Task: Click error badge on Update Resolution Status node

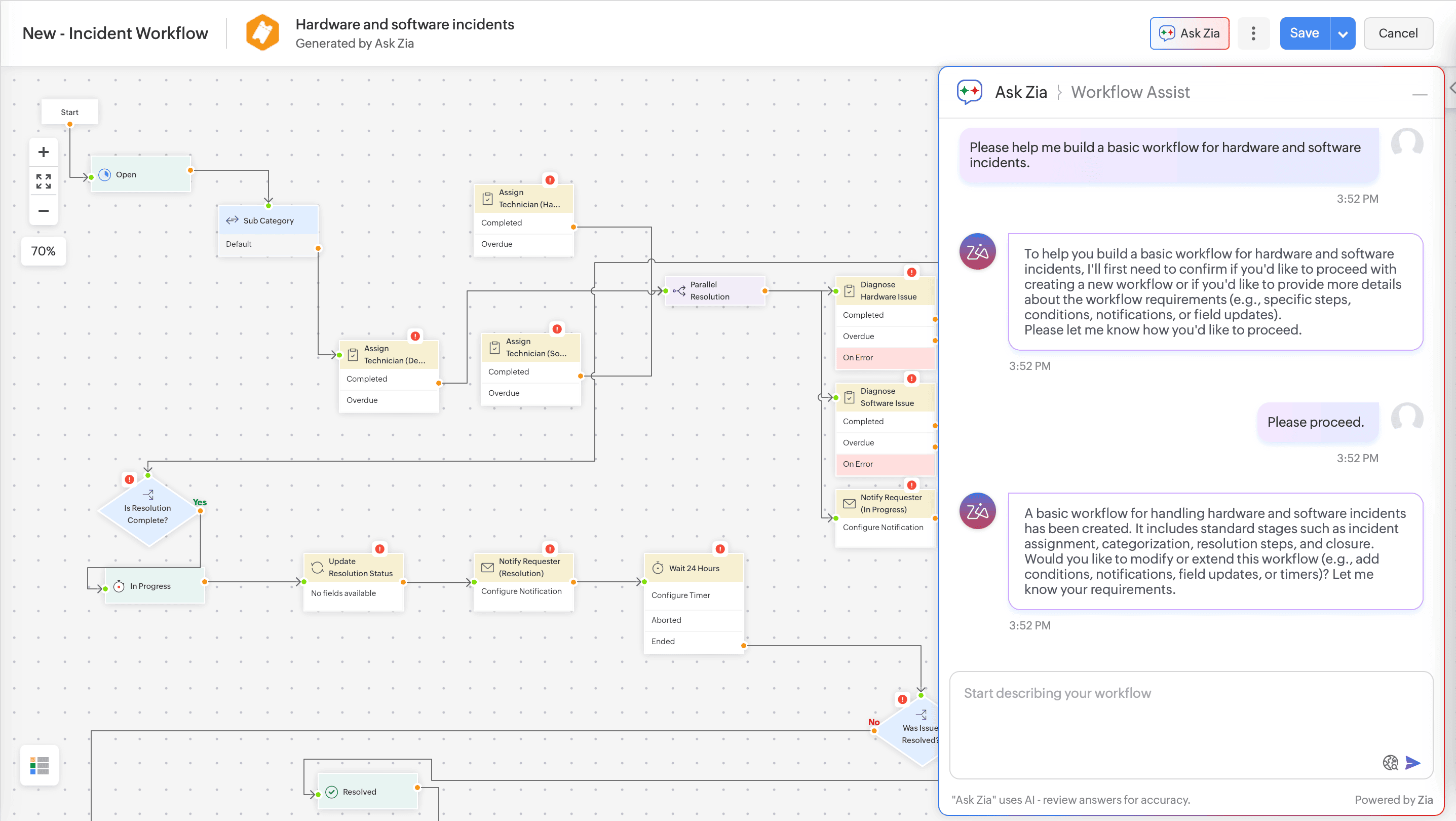Action: 380,549
